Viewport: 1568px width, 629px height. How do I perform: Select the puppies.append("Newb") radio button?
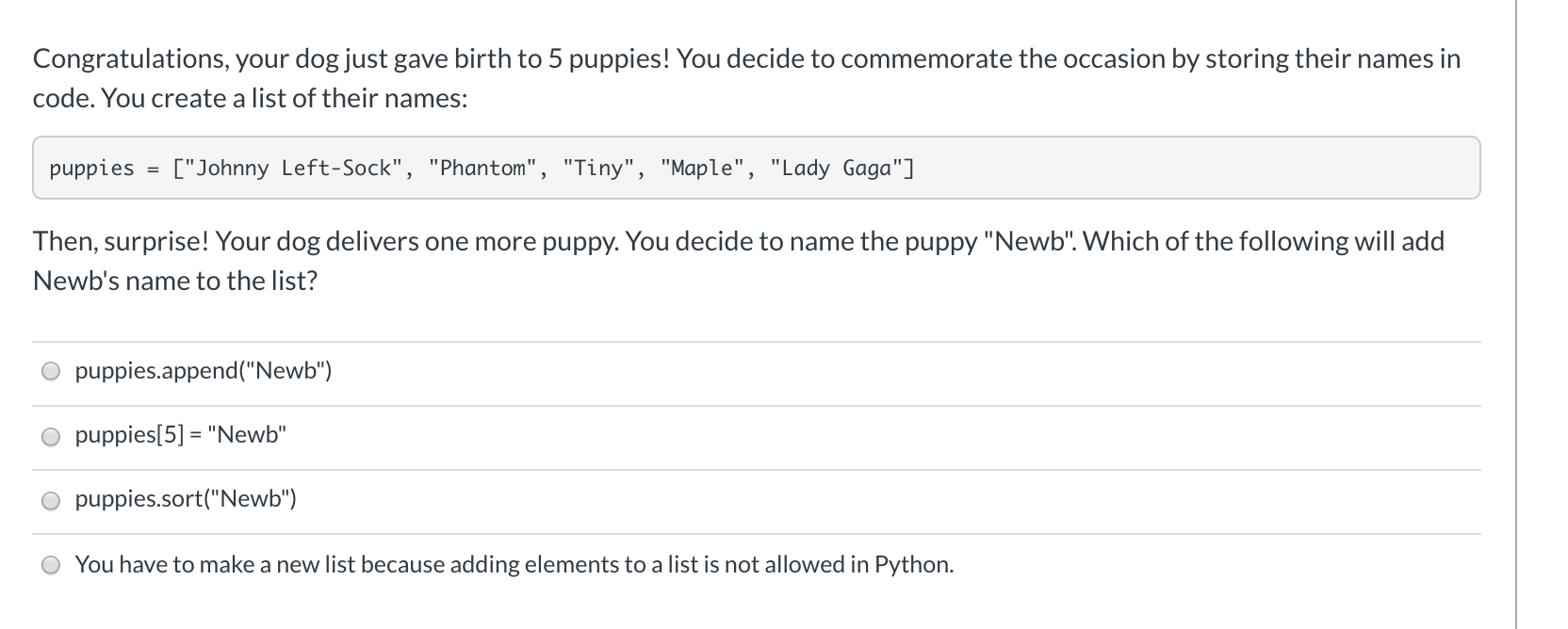pyautogui.click(x=51, y=371)
